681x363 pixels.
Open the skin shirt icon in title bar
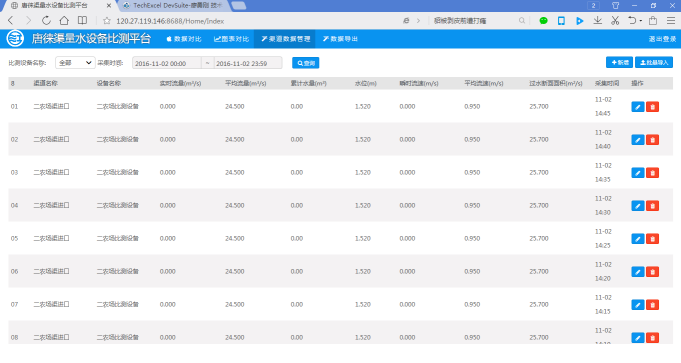[615, 6]
